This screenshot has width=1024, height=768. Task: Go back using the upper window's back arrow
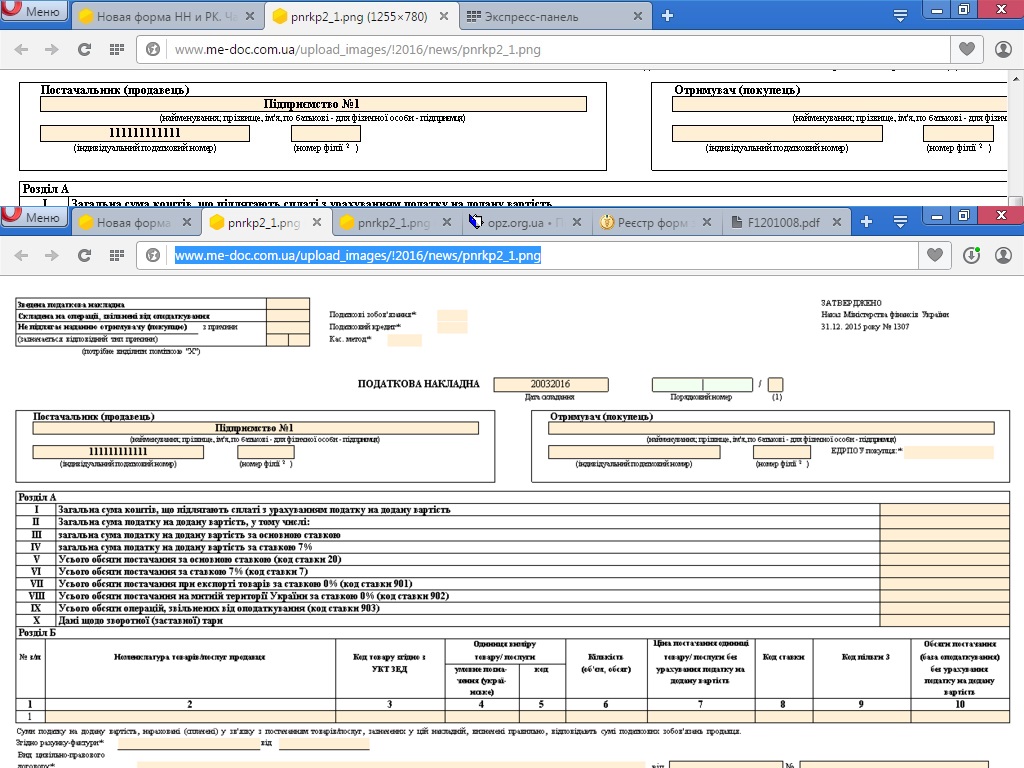[21, 49]
